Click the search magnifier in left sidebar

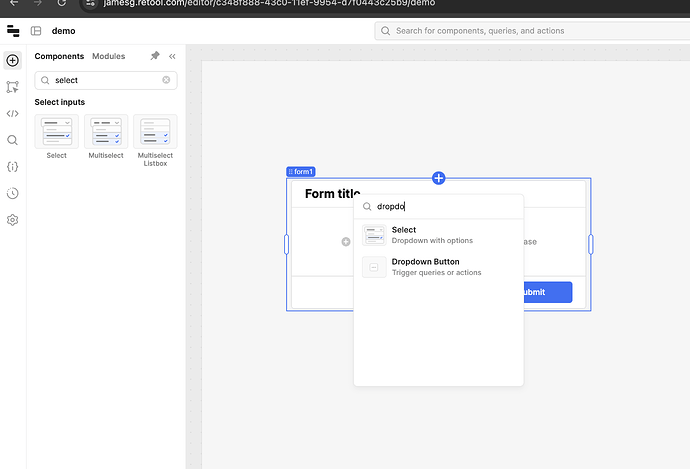(x=13, y=140)
